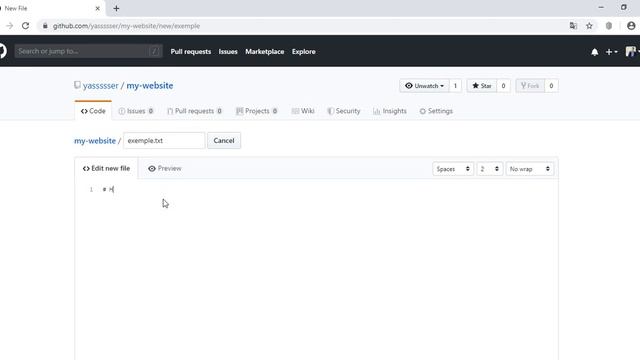Click Issues in the top navigation
The image size is (640, 360).
[228, 52]
